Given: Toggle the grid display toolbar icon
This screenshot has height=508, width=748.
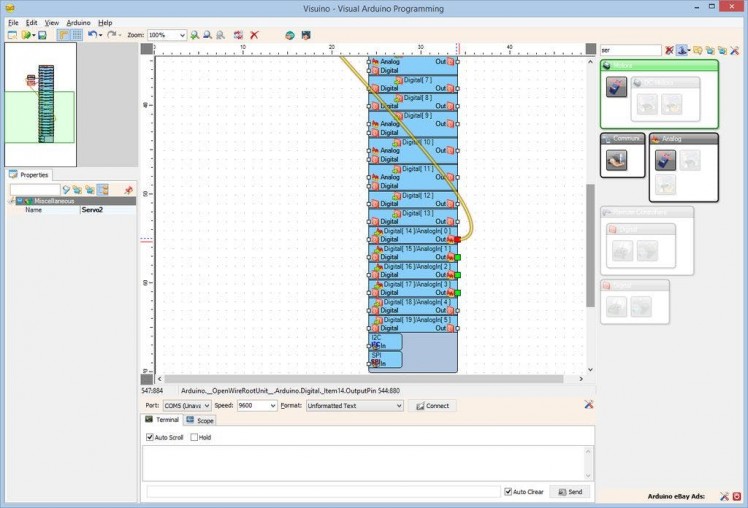Looking at the screenshot, I should point(77,35).
